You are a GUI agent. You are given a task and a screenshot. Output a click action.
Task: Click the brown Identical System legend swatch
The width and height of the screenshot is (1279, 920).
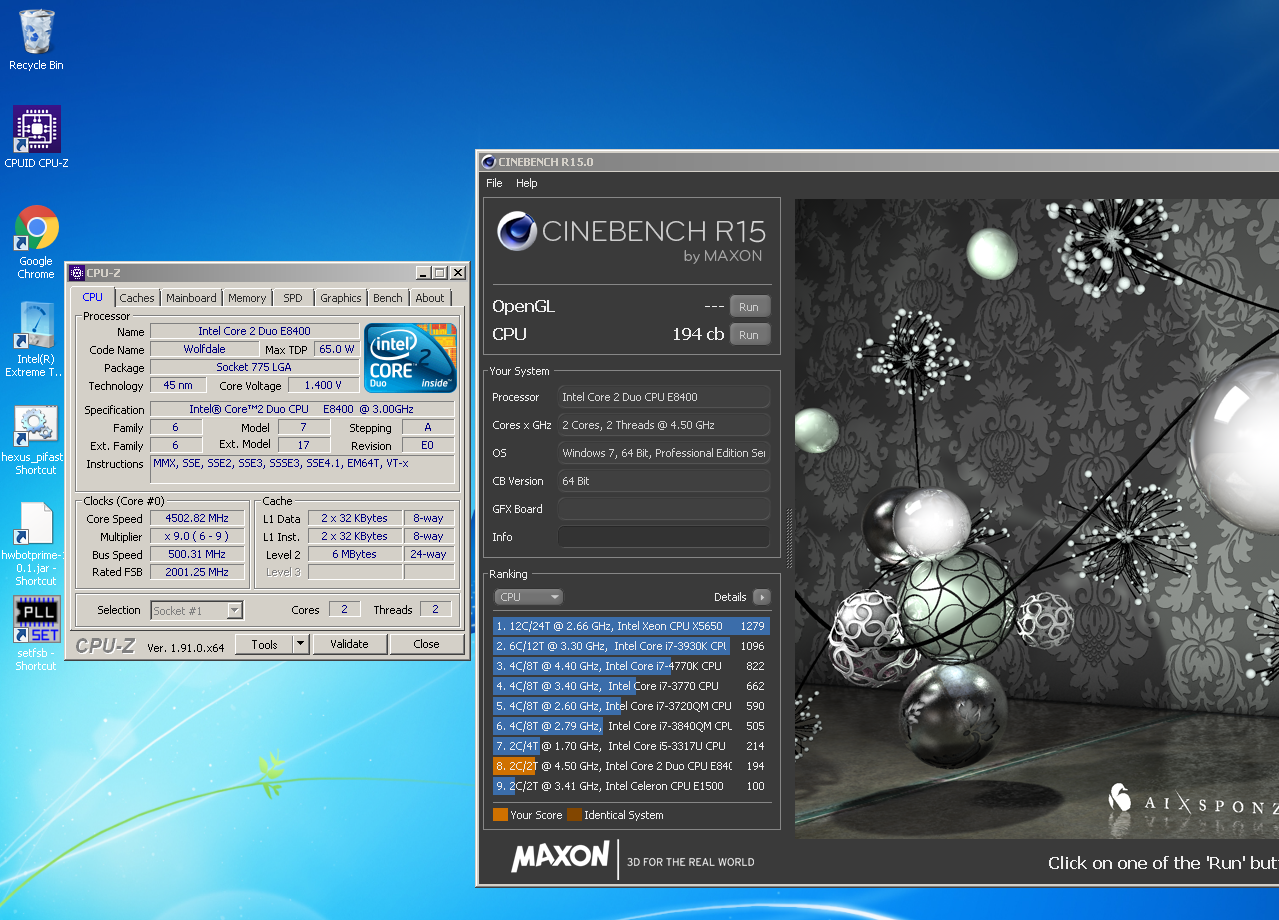(x=574, y=815)
